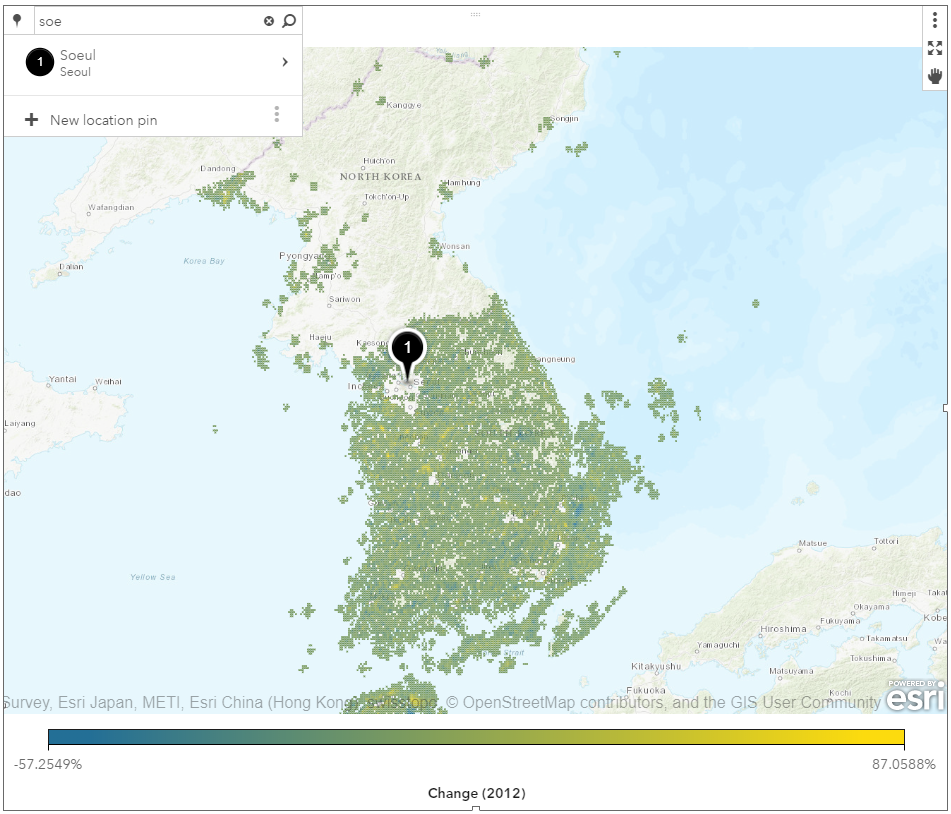
Task: Click the numbered pin icon beside Soeul result
Action: tap(39, 63)
